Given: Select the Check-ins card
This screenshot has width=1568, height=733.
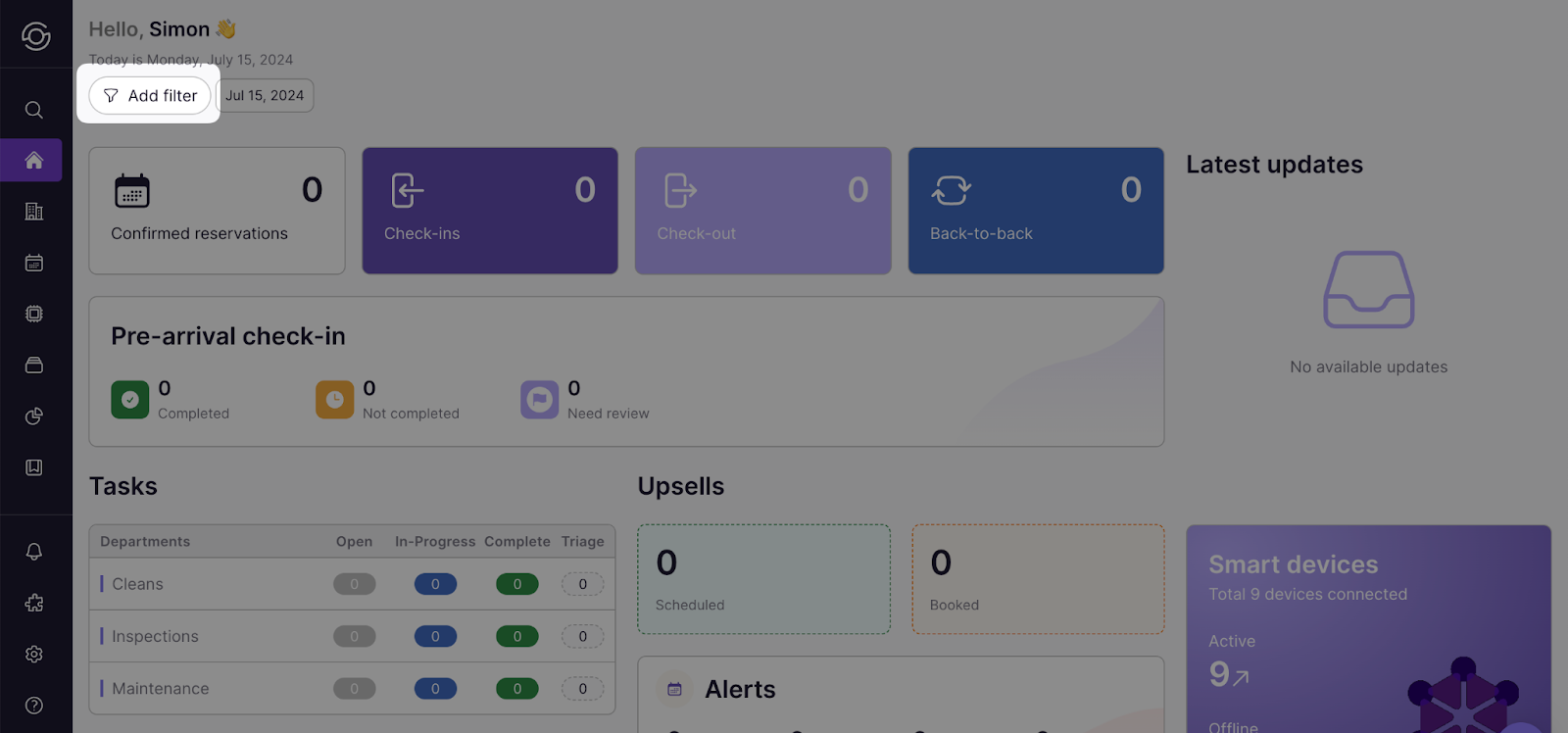Looking at the screenshot, I should (x=490, y=211).
